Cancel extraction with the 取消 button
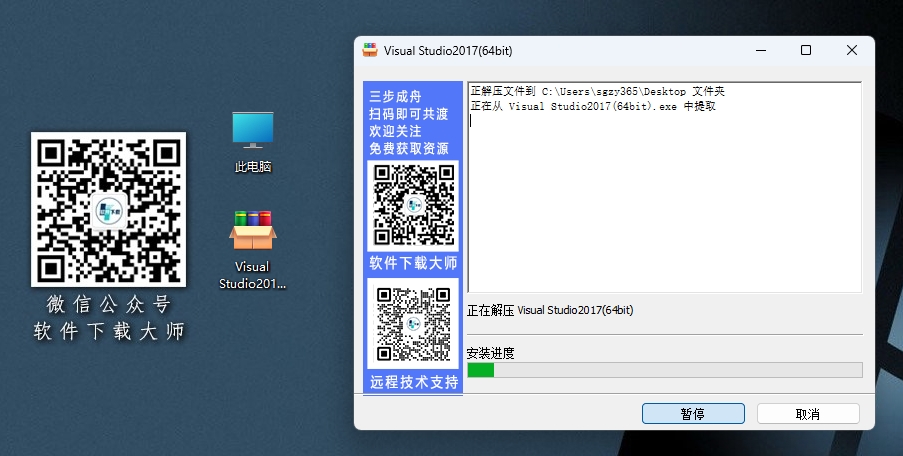 click(808, 414)
